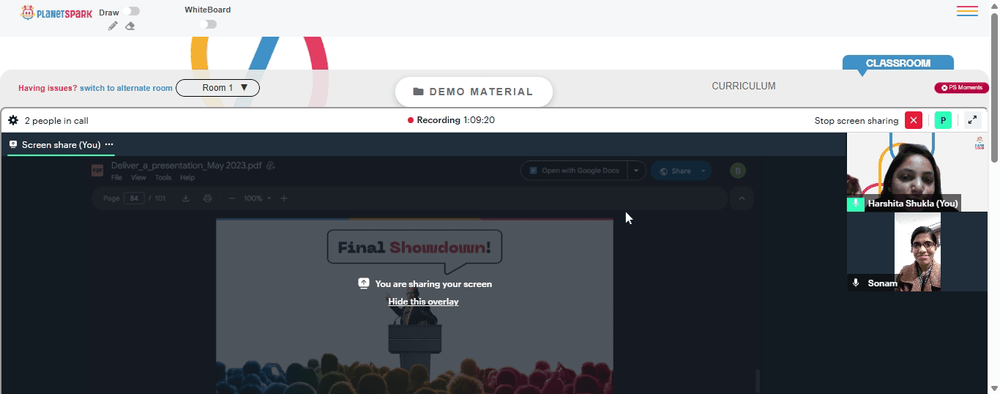Image resolution: width=1000 pixels, height=394 pixels.
Task: Download the PDF with download icon
Action: pyautogui.click(x=186, y=198)
